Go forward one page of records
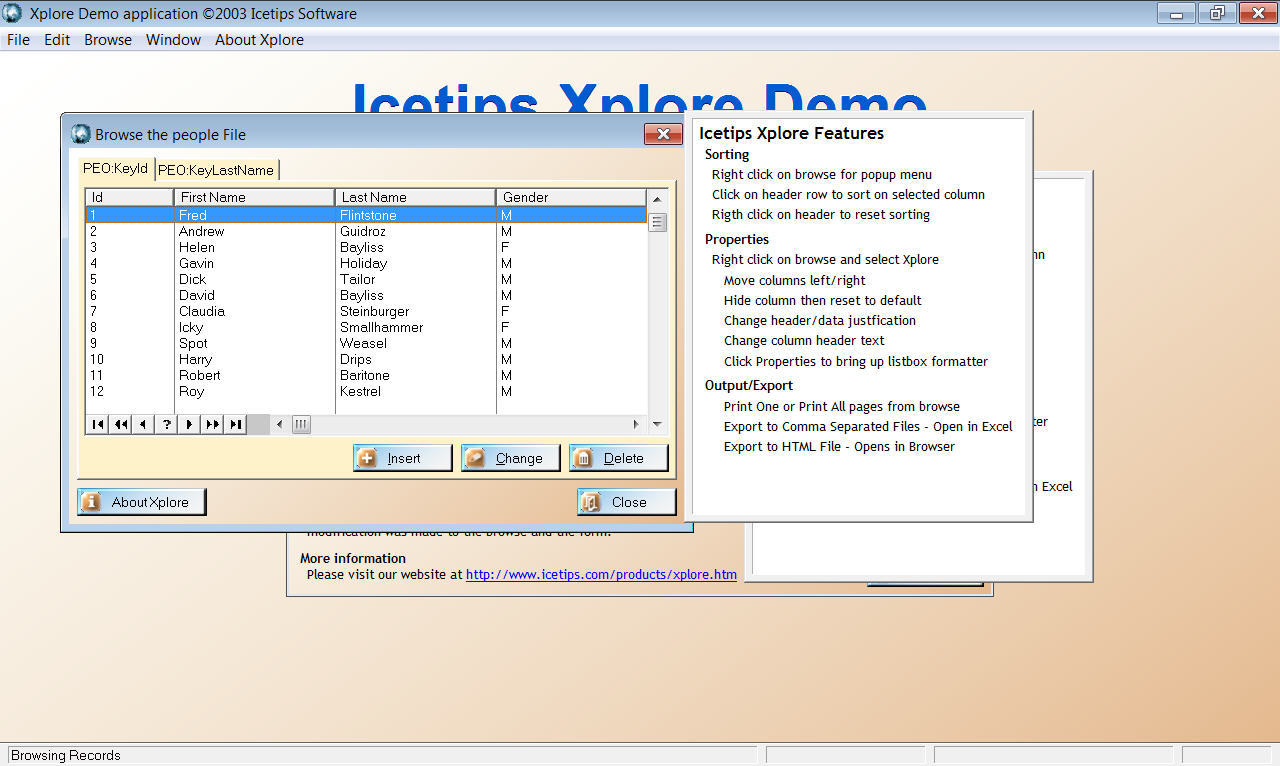The width and height of the screenshot is (1280, 766). (213, 424)
